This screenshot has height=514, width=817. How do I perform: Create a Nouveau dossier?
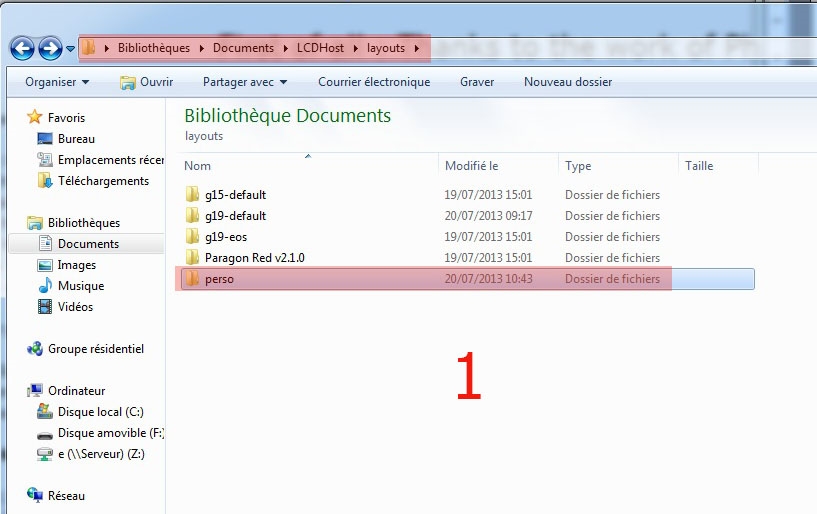click(x=568, y=82)
